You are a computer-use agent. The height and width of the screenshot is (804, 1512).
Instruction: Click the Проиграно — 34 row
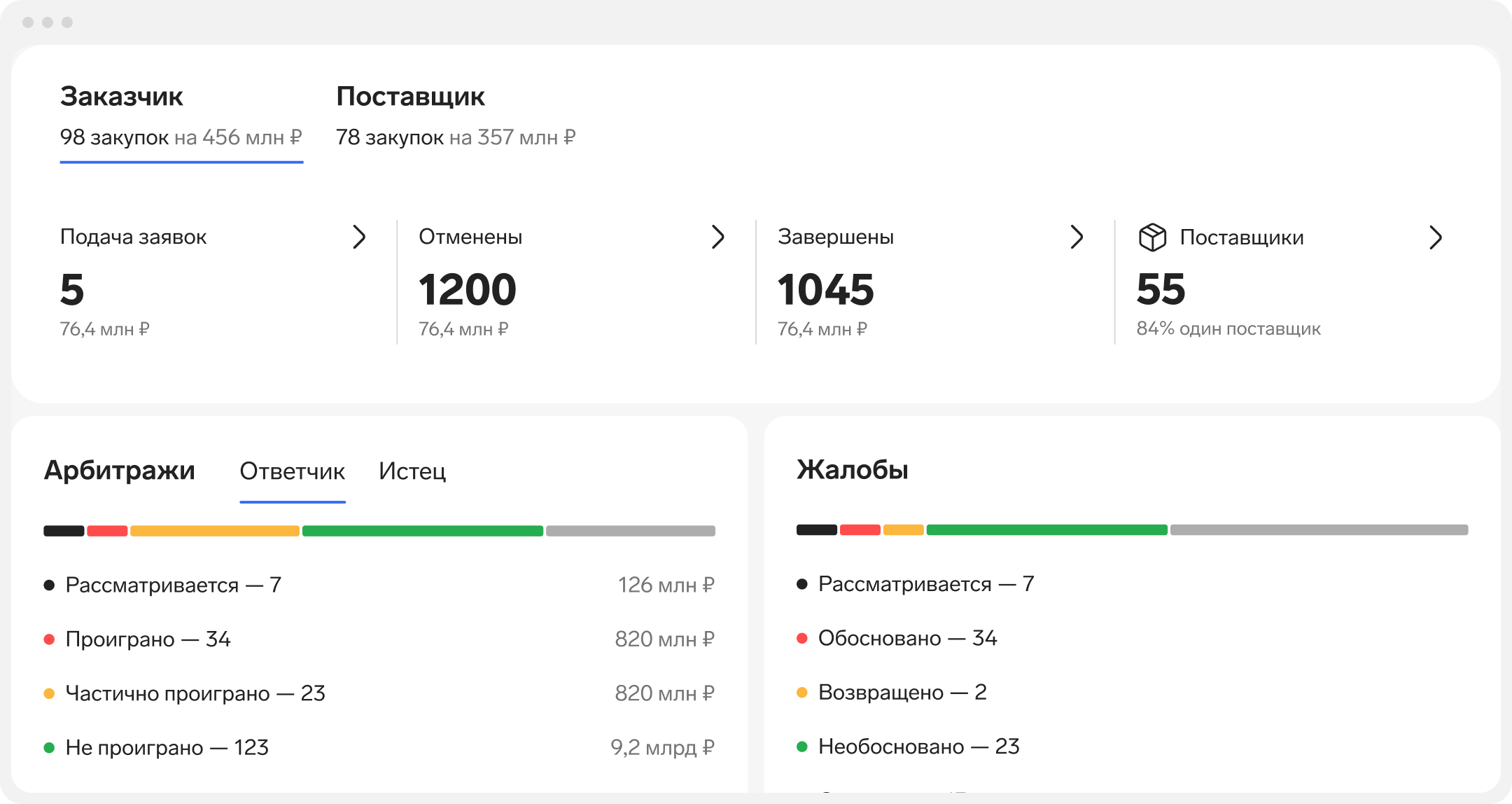tap(148, 639)
